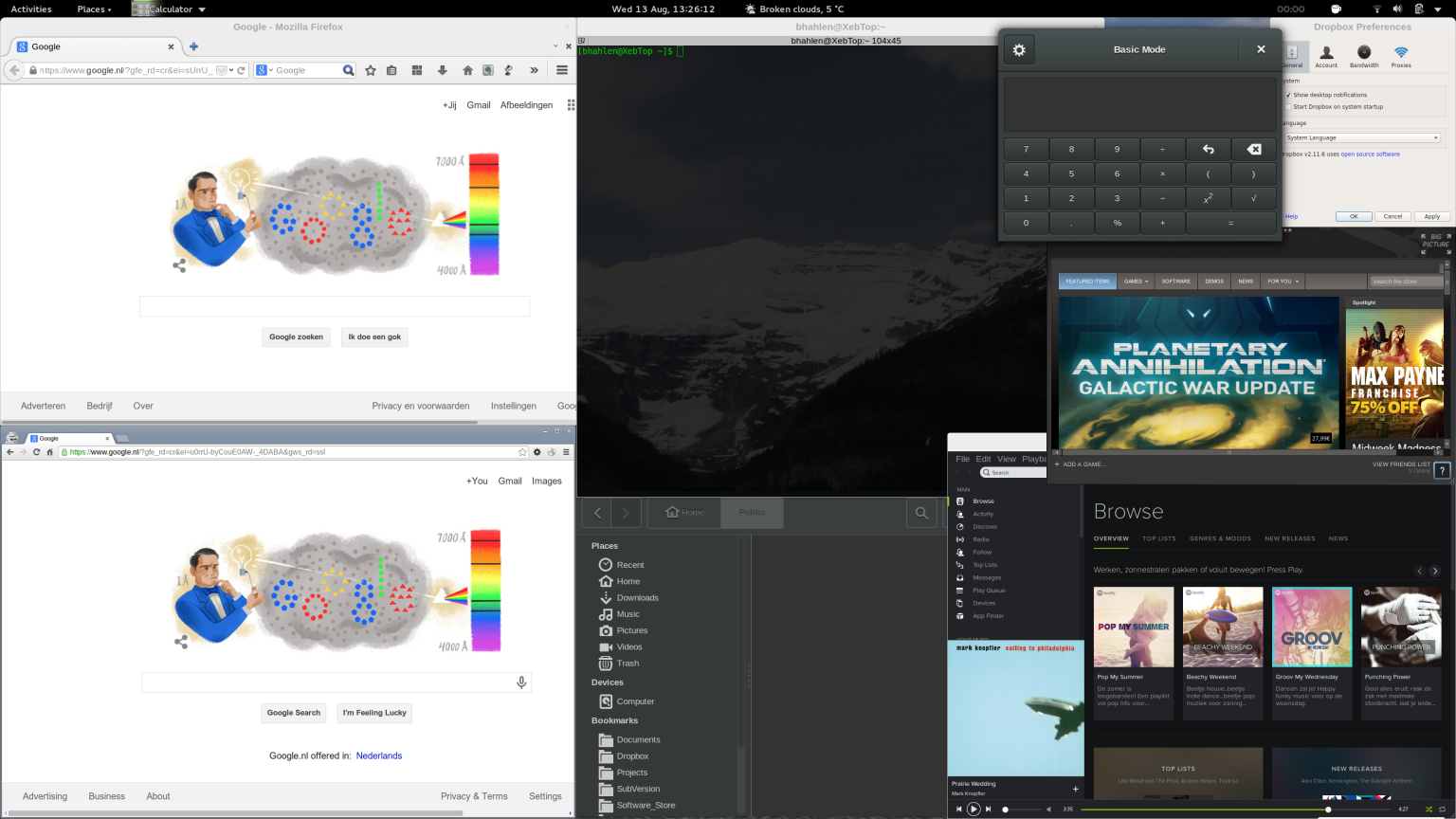1456x819 pixels.
Task: Click the undo arrow key in Calculator
Action: (1208, 149)
